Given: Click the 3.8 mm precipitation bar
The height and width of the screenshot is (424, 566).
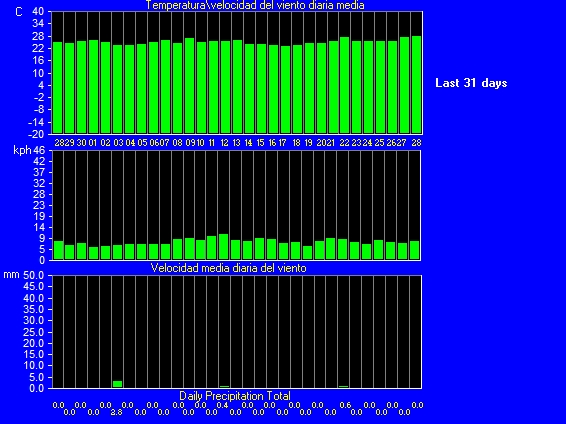Looking at the screenshot, I should [x=117, y=384].
